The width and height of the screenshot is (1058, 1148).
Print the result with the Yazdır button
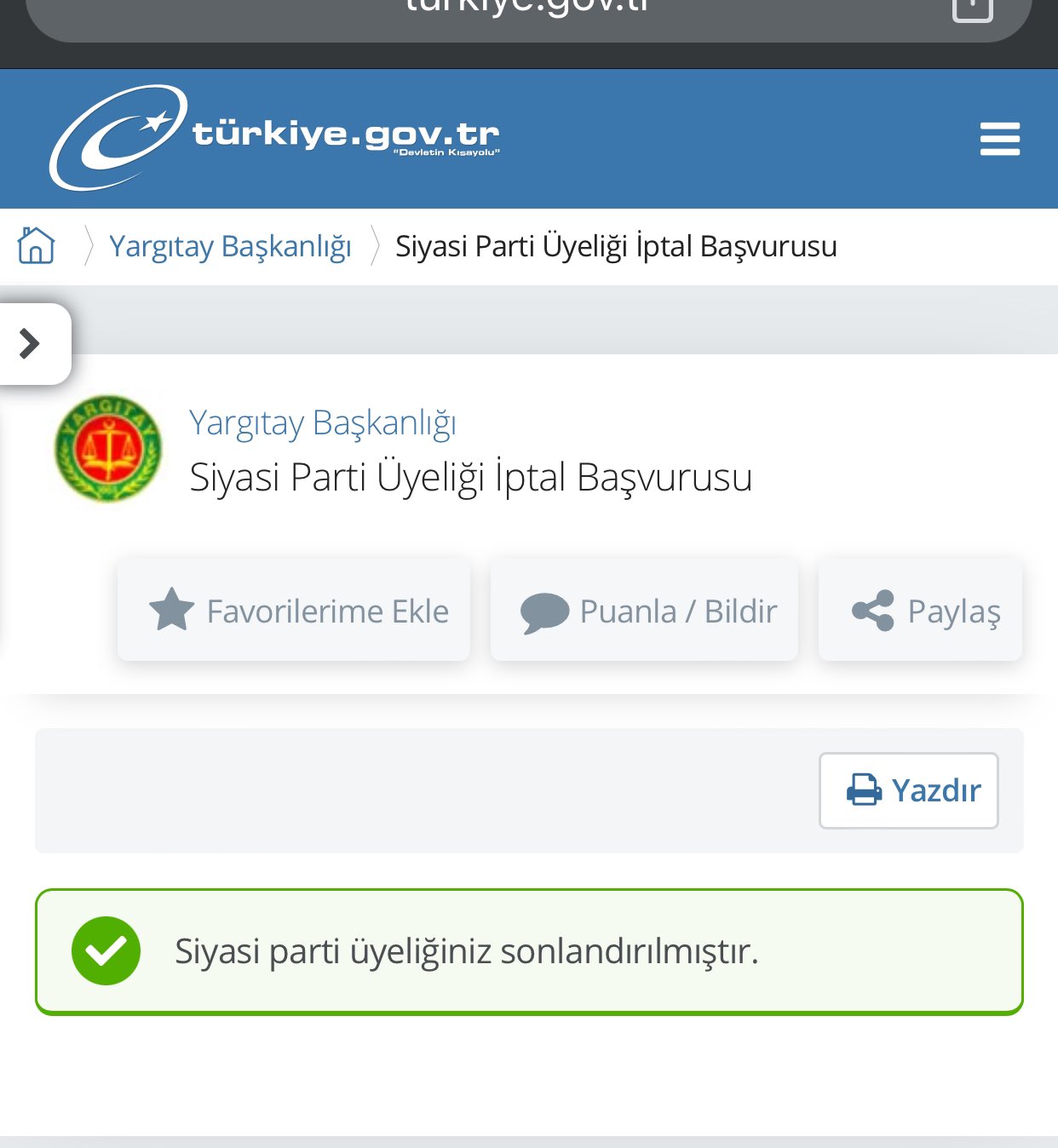pyautogui.click(x=909, y=790)
